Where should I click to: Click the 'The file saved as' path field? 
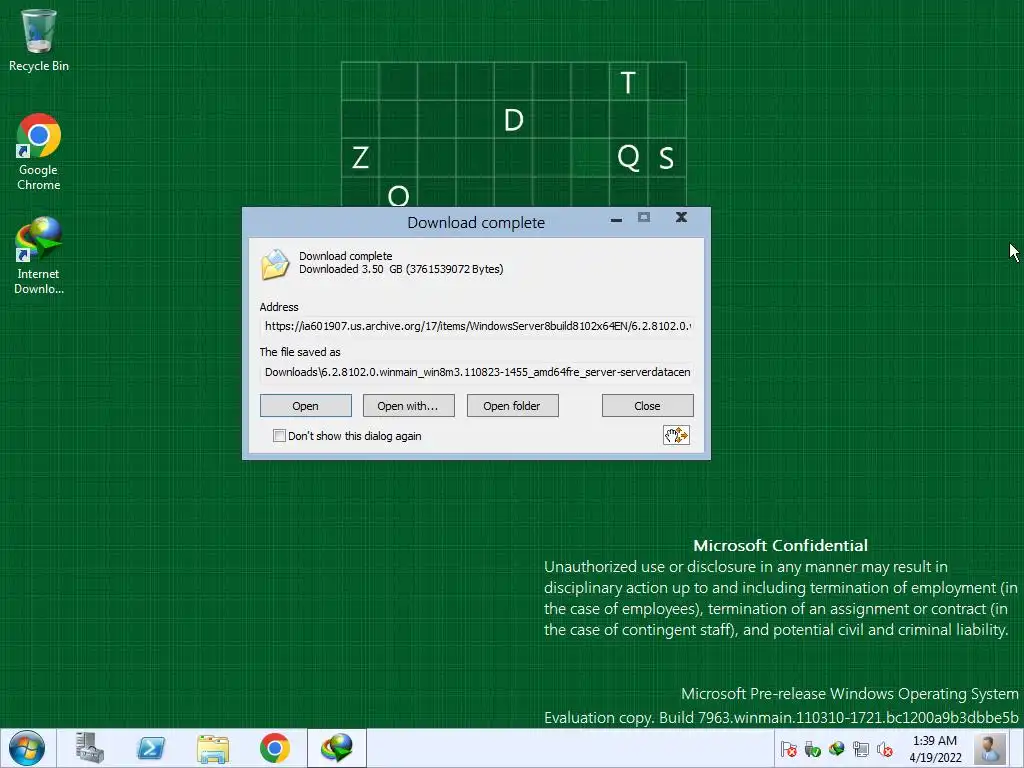coord(477,372)
